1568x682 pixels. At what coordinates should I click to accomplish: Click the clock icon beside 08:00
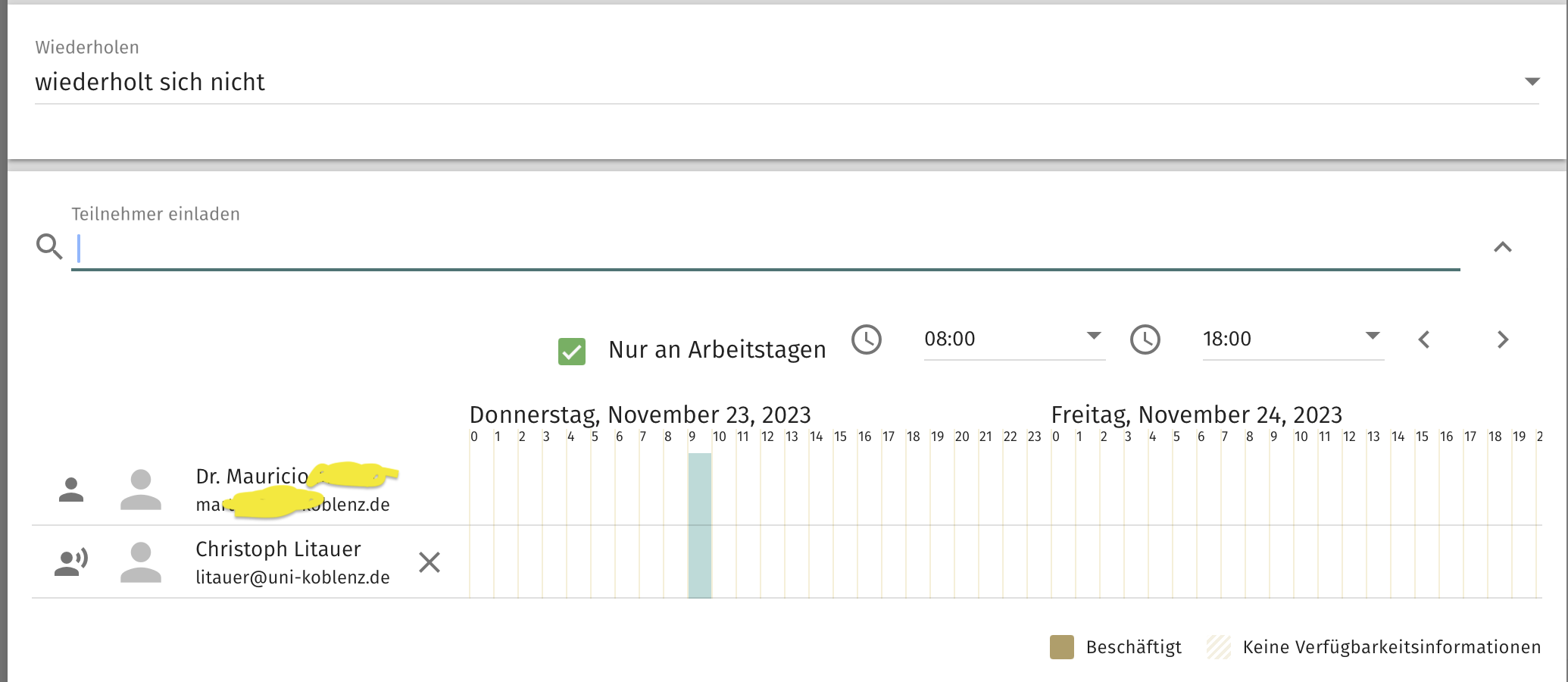tap(867, 339)
